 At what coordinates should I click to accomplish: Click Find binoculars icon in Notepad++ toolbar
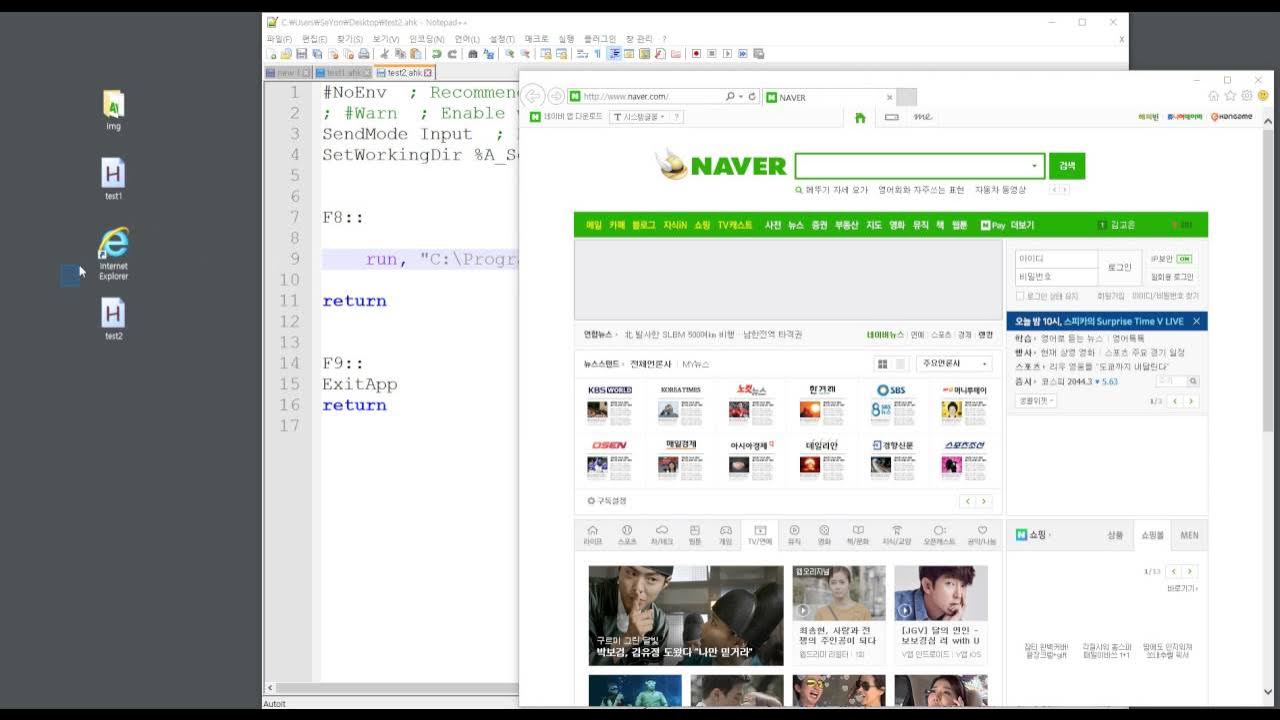click(x=473, y=54)
